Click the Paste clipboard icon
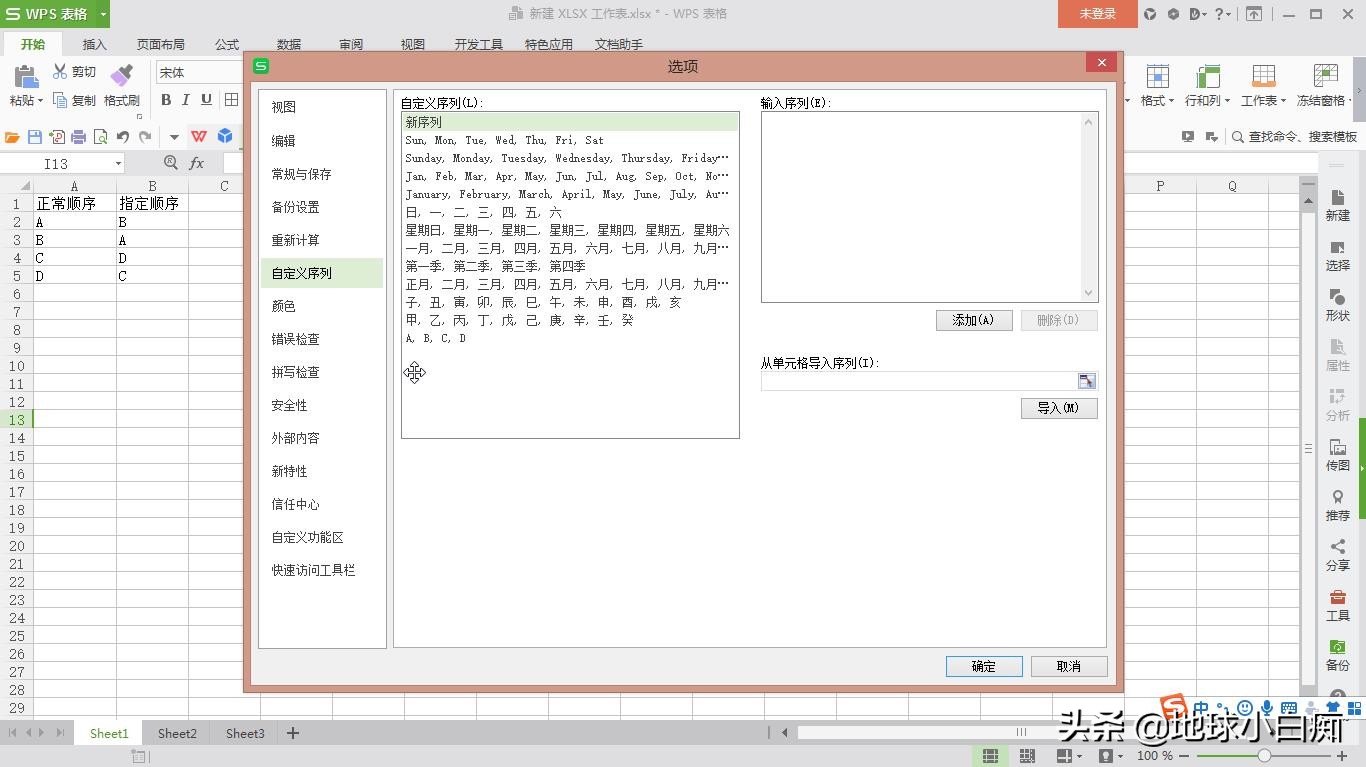Screen dimensions: 1366x767 tap(26, 75)
